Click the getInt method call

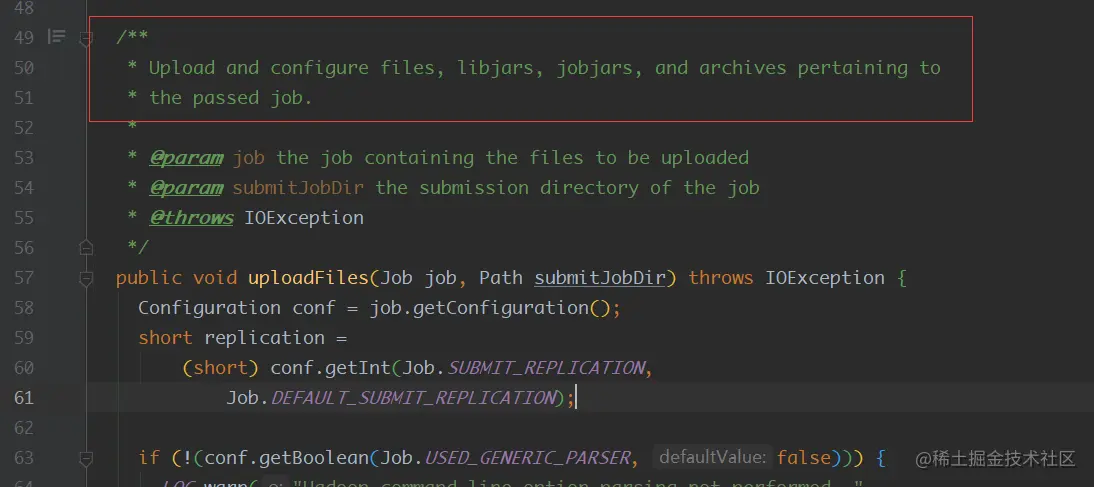(359, 368)
